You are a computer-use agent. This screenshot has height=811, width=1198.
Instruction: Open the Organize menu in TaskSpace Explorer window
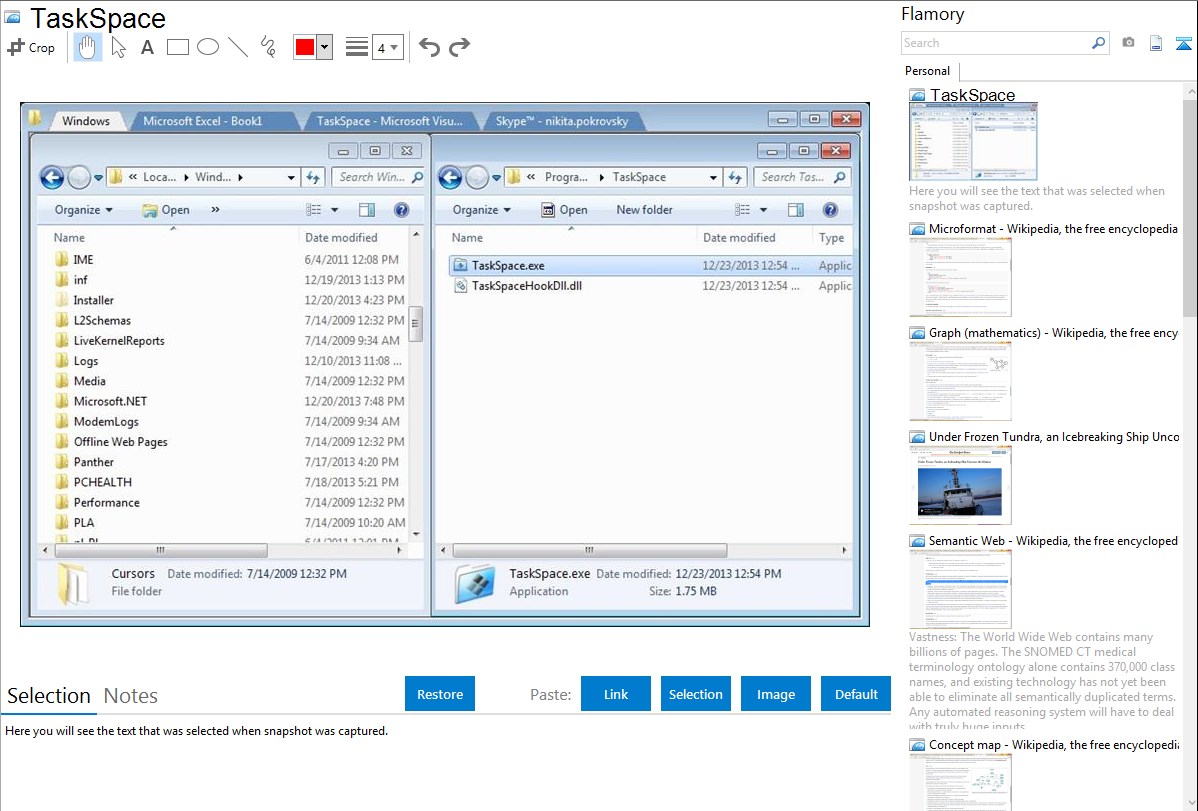(481, 209)
